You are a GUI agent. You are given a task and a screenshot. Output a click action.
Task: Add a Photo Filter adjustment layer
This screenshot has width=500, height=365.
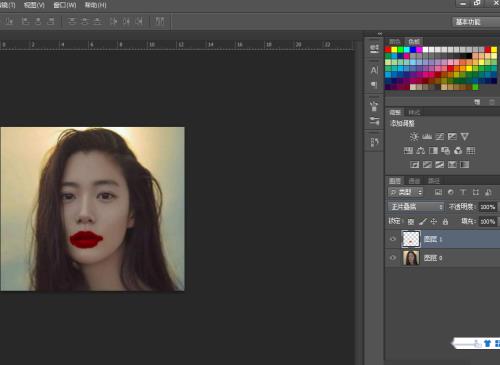click(x=446, y=151)
